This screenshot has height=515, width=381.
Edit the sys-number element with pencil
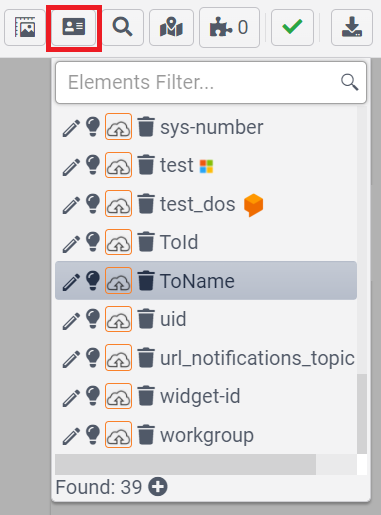(x=71, y=128)
